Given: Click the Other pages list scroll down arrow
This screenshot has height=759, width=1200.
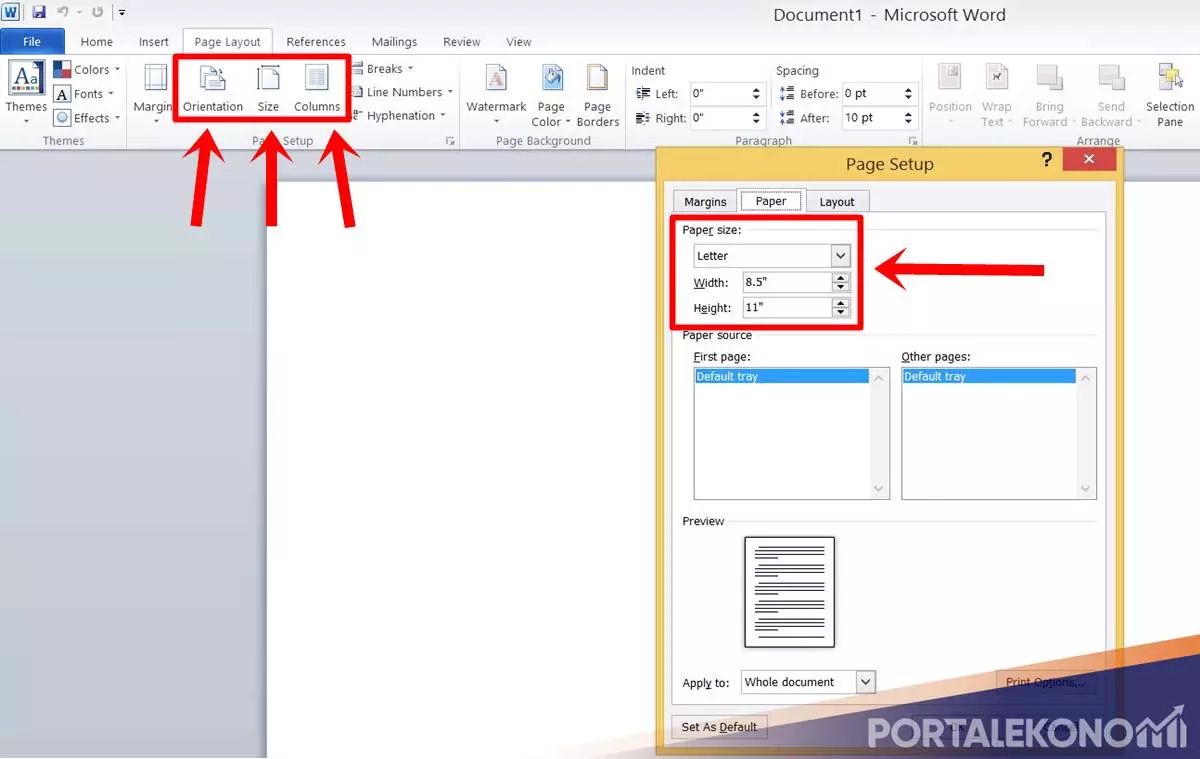Looking at the screenshot, I should 1086,489.
